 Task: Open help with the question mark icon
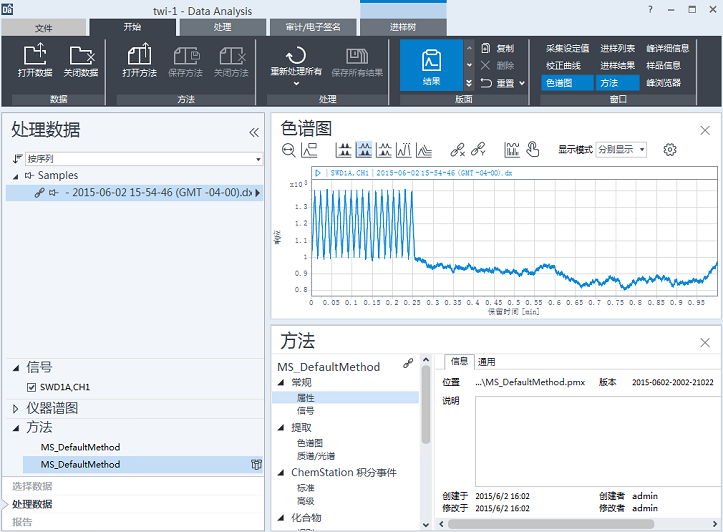[650, 9]
